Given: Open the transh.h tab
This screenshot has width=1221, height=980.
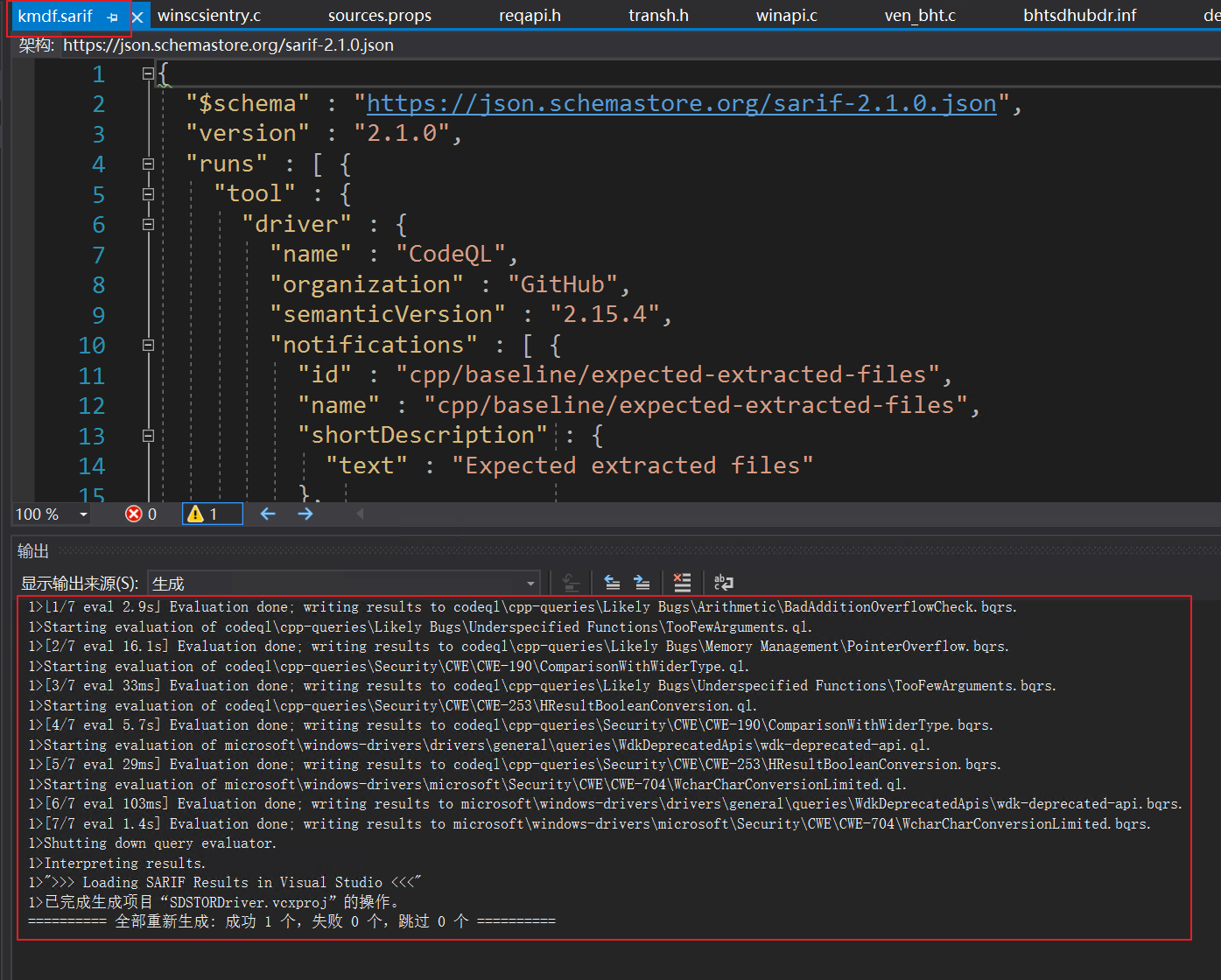Looking at the screenshot, I should pyautogui.click(x=658, y=16).
